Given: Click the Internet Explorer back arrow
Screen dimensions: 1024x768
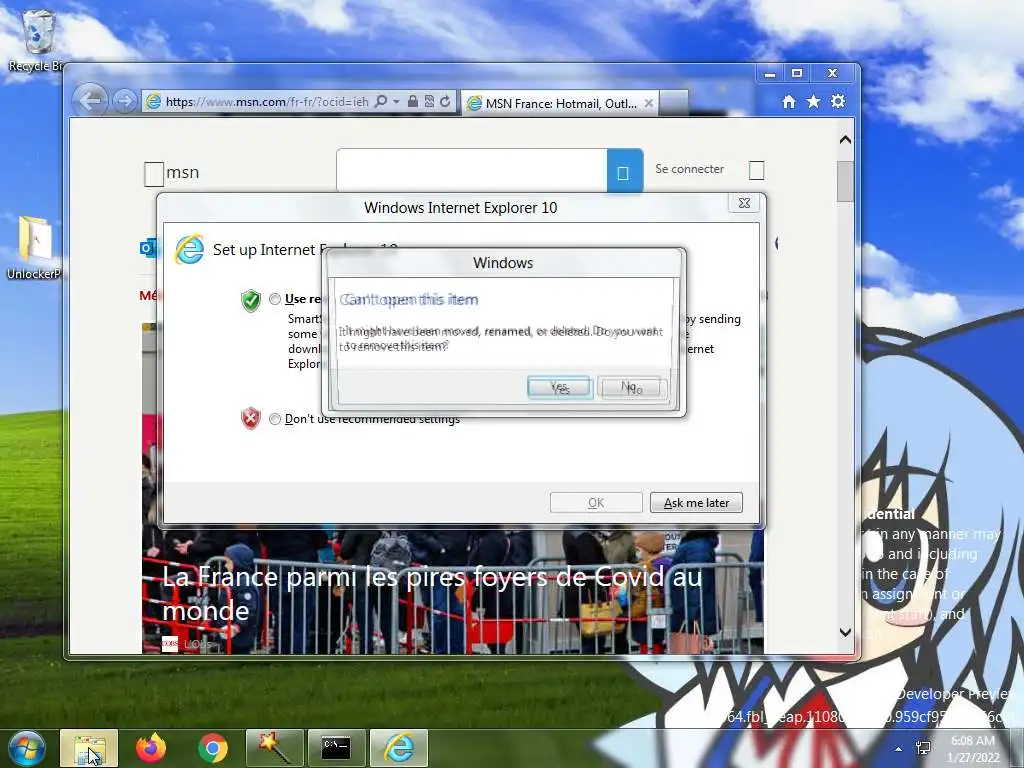Looking at the screenshot, I should point(89,101).
